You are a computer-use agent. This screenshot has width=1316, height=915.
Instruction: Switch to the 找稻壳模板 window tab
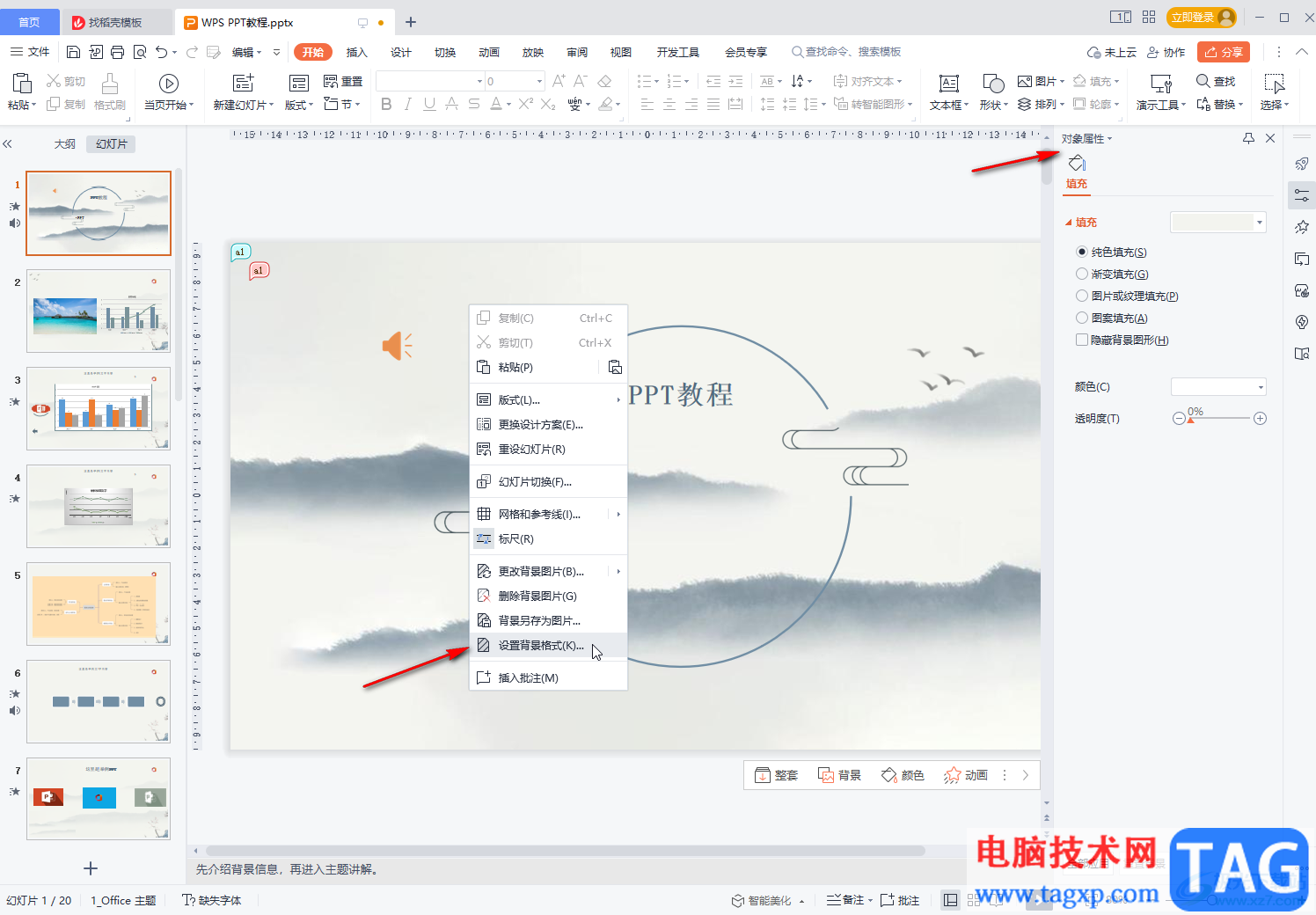tap(114, 22)
